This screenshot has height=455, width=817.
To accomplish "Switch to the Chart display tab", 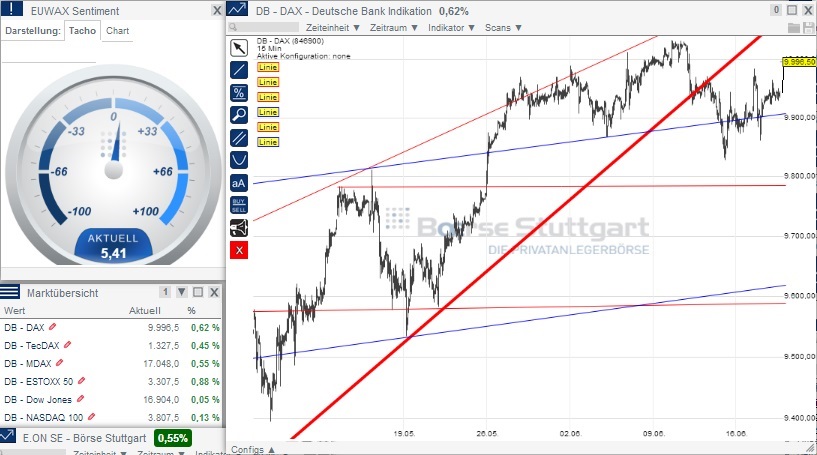I will (117, 31).
